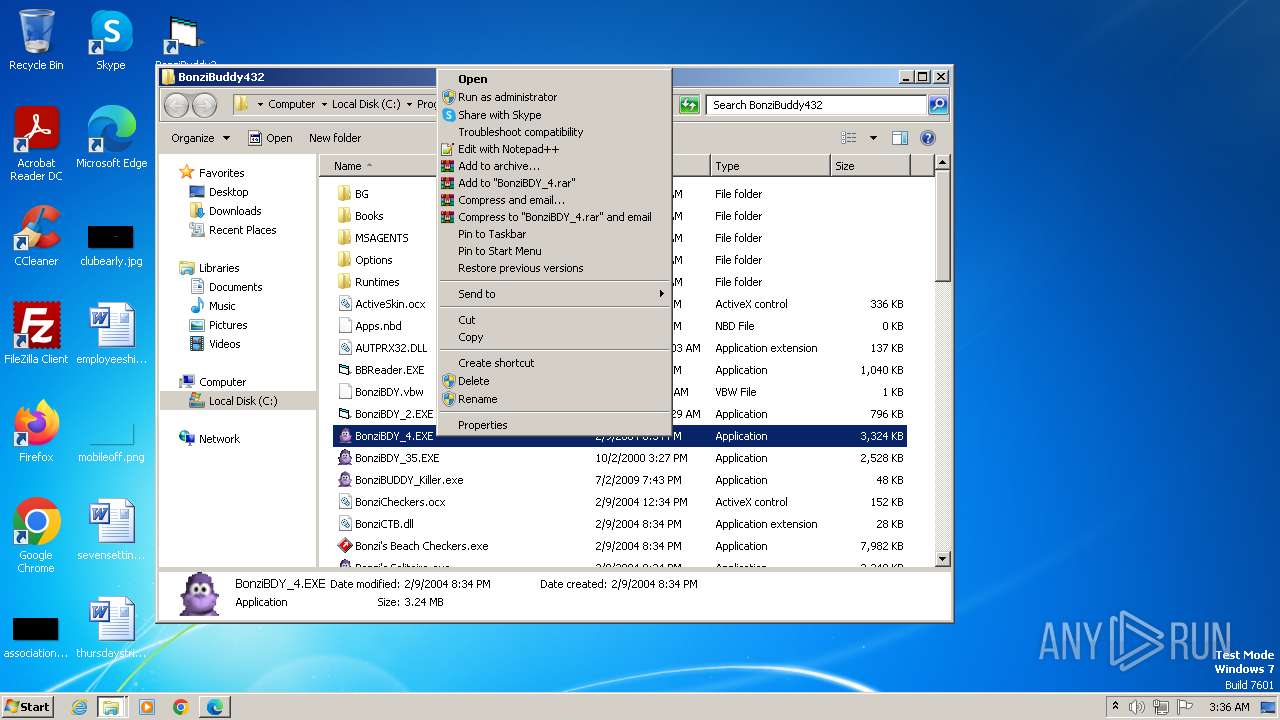Choose Rename from context menu
The width and height of the screenshot is (1280, 720).
pos(554,399)
